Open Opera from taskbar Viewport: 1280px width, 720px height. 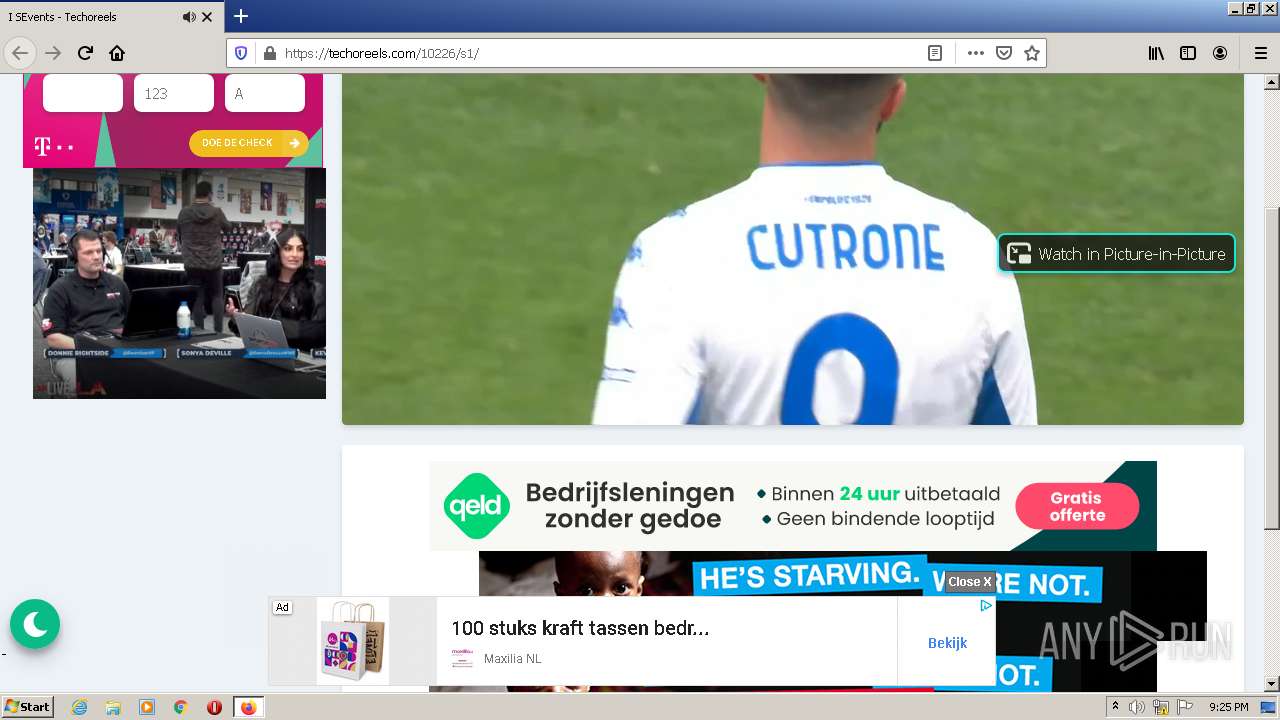pyautogui.click(x=214, y=707)
